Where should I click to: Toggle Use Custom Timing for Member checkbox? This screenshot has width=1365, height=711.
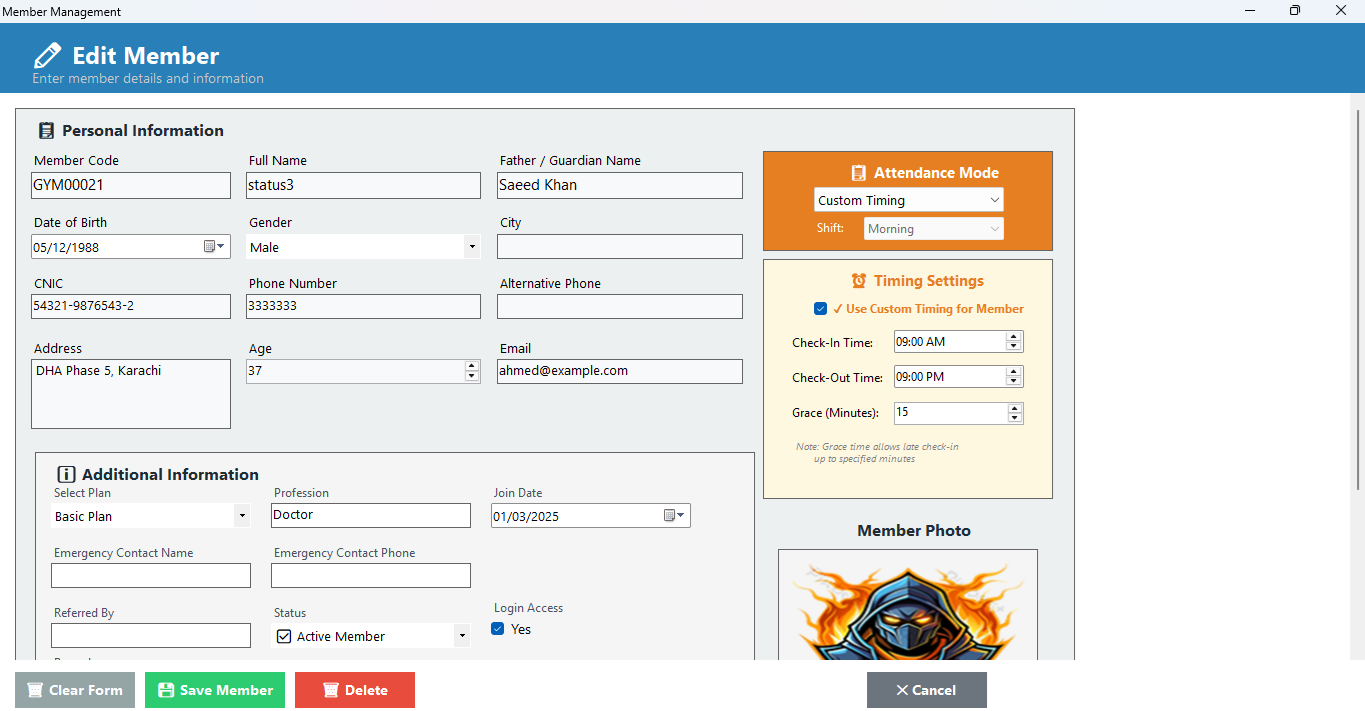820,309
